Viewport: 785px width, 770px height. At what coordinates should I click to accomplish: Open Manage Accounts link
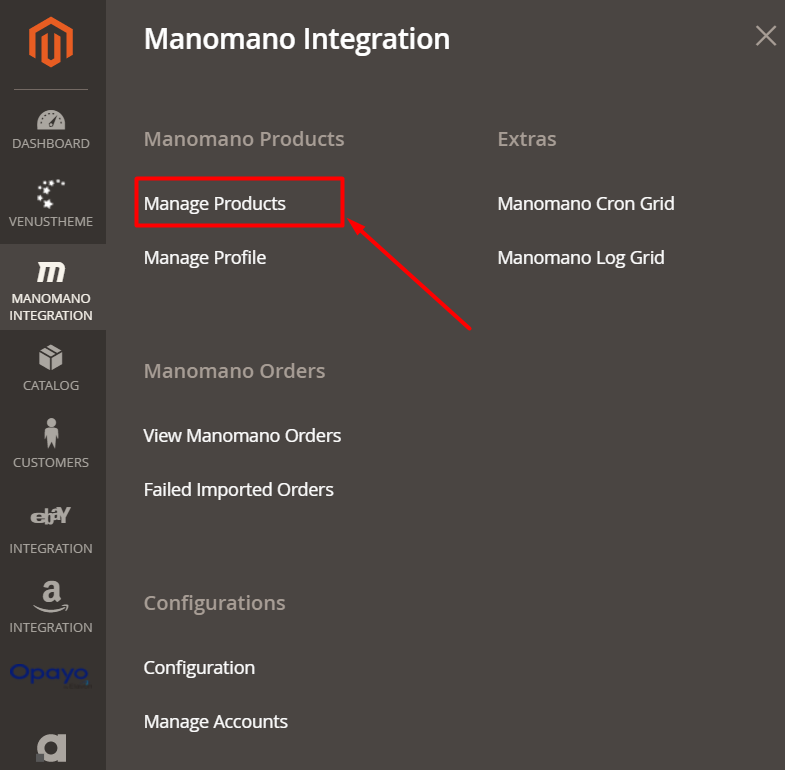[x=216, y=722]
